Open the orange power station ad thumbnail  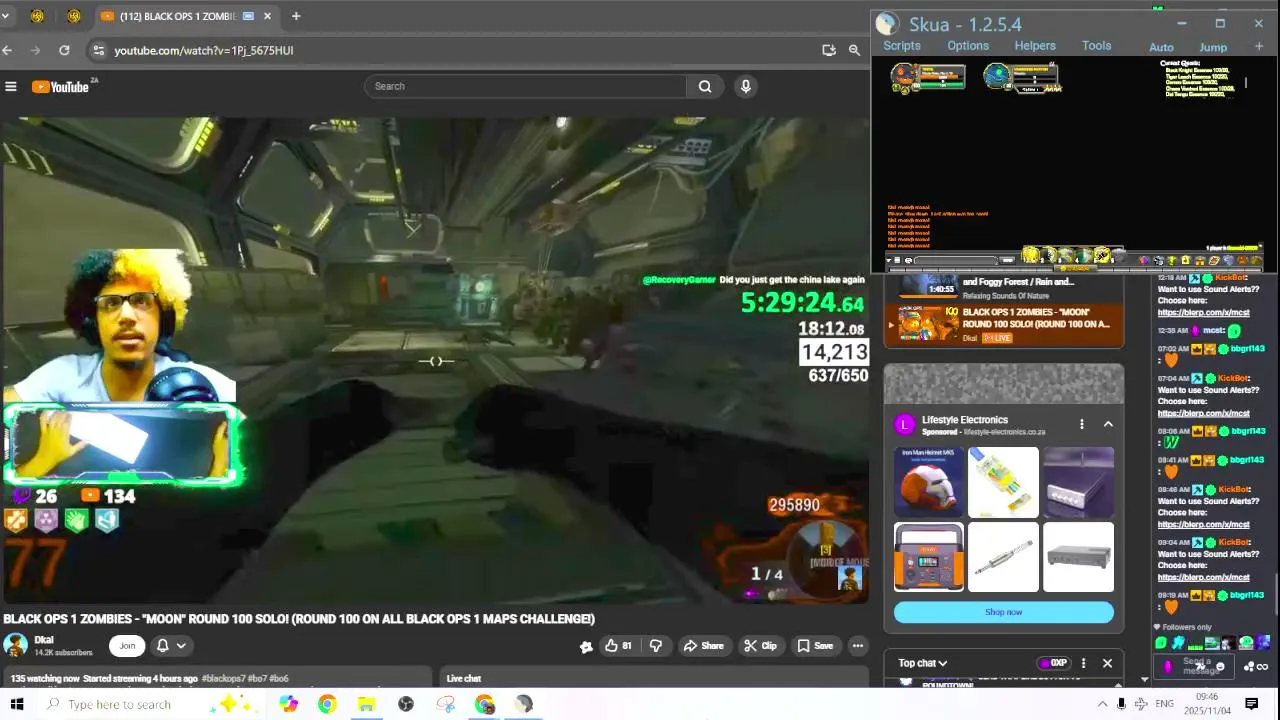click(x=929, y=557)
